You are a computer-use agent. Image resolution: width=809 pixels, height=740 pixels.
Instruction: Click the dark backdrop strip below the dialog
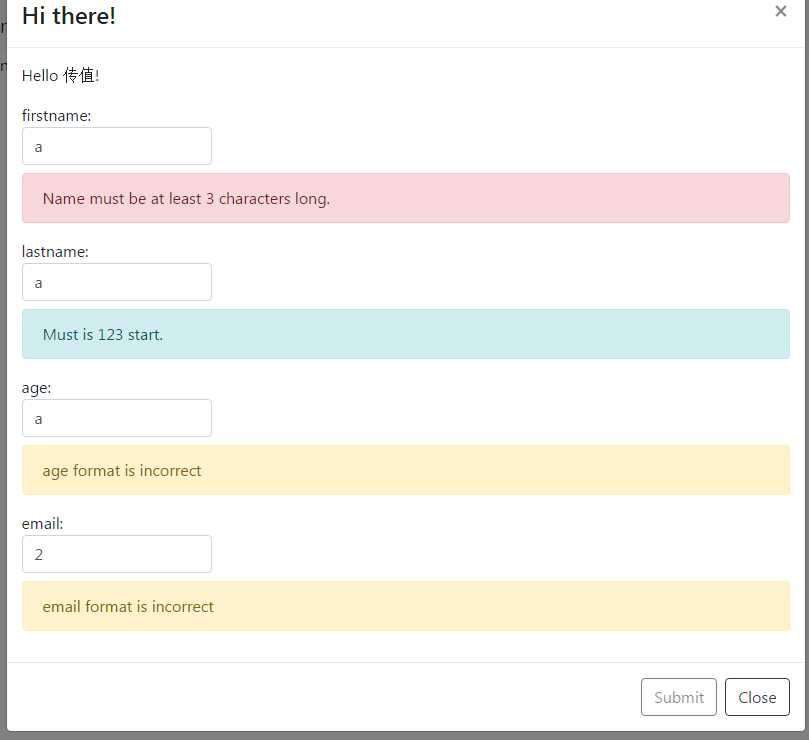(404, 736)
